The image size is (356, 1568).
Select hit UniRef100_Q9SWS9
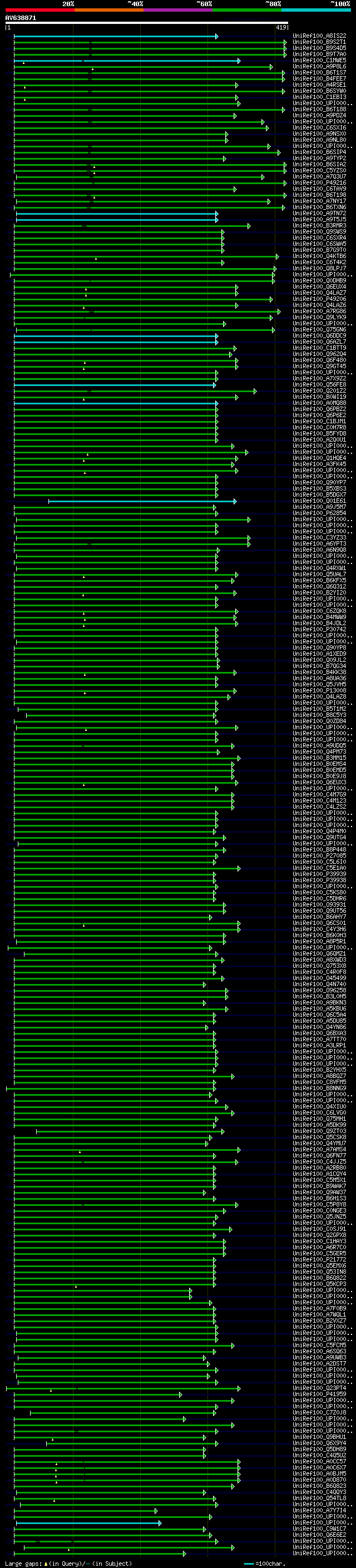pyautogui.click(x=319, y=232)
